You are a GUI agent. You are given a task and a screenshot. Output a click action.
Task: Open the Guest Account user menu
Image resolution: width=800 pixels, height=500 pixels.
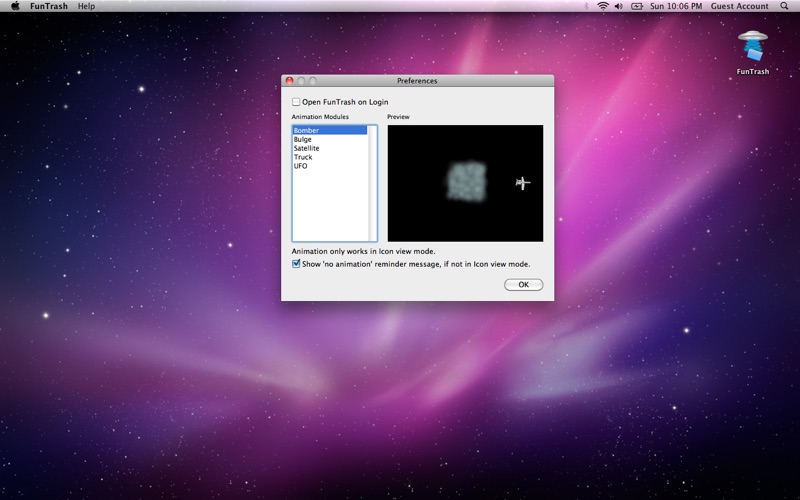[x=739, y=6]
